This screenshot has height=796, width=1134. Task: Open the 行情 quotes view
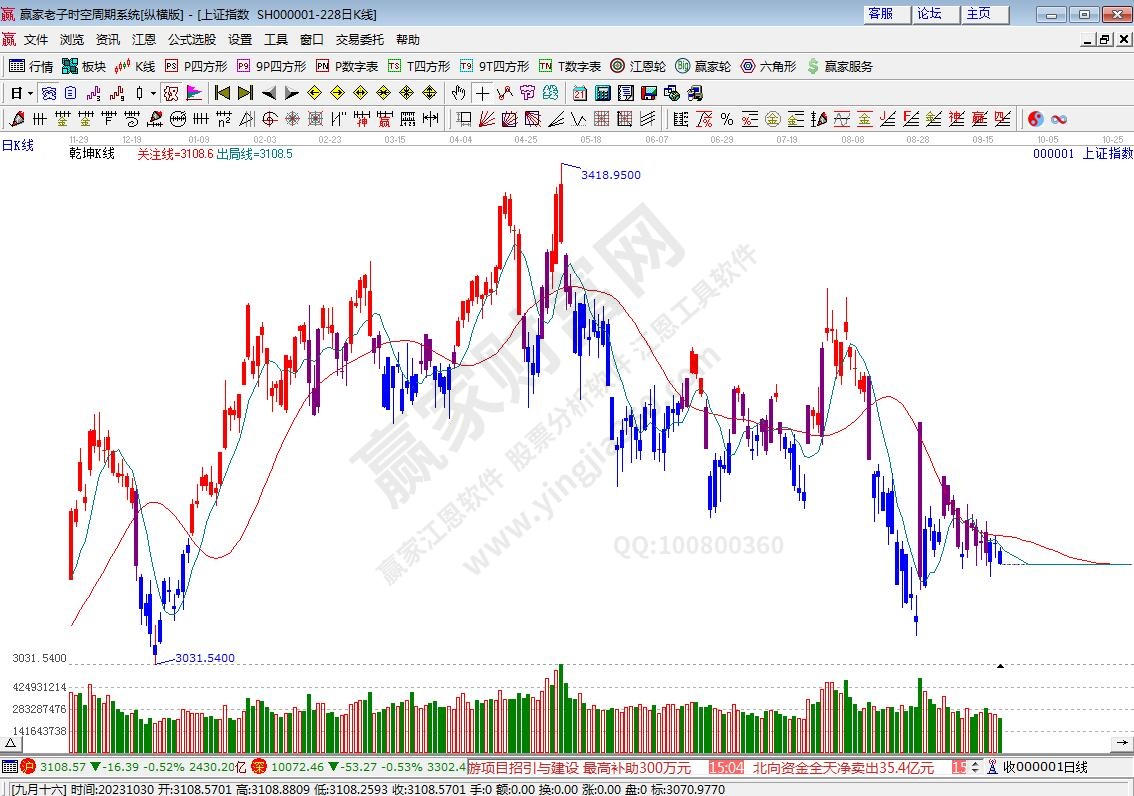pos(31,66)
